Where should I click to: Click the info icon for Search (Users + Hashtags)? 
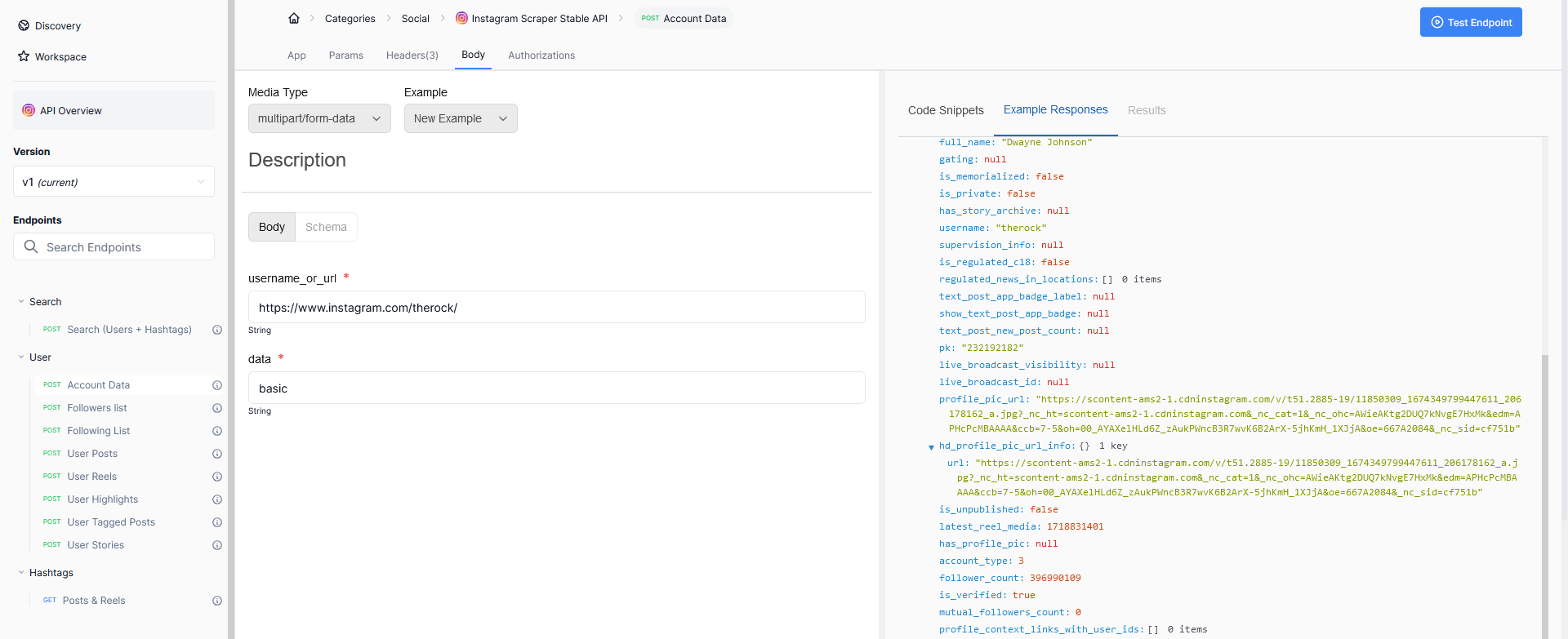pyautogui.click(x=217, y=330)
